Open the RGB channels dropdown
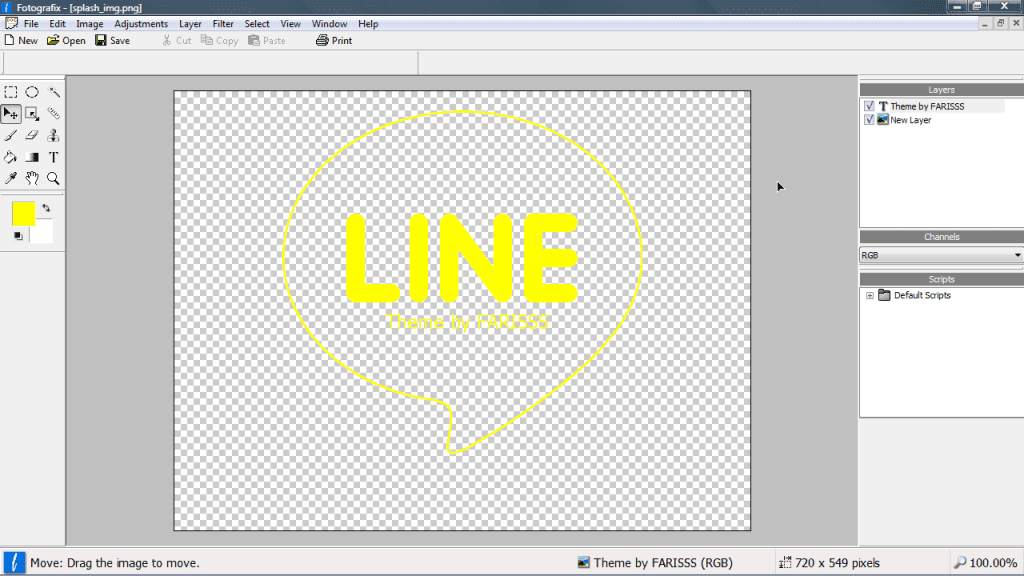 pyautogui.click(x=941, y=255)
